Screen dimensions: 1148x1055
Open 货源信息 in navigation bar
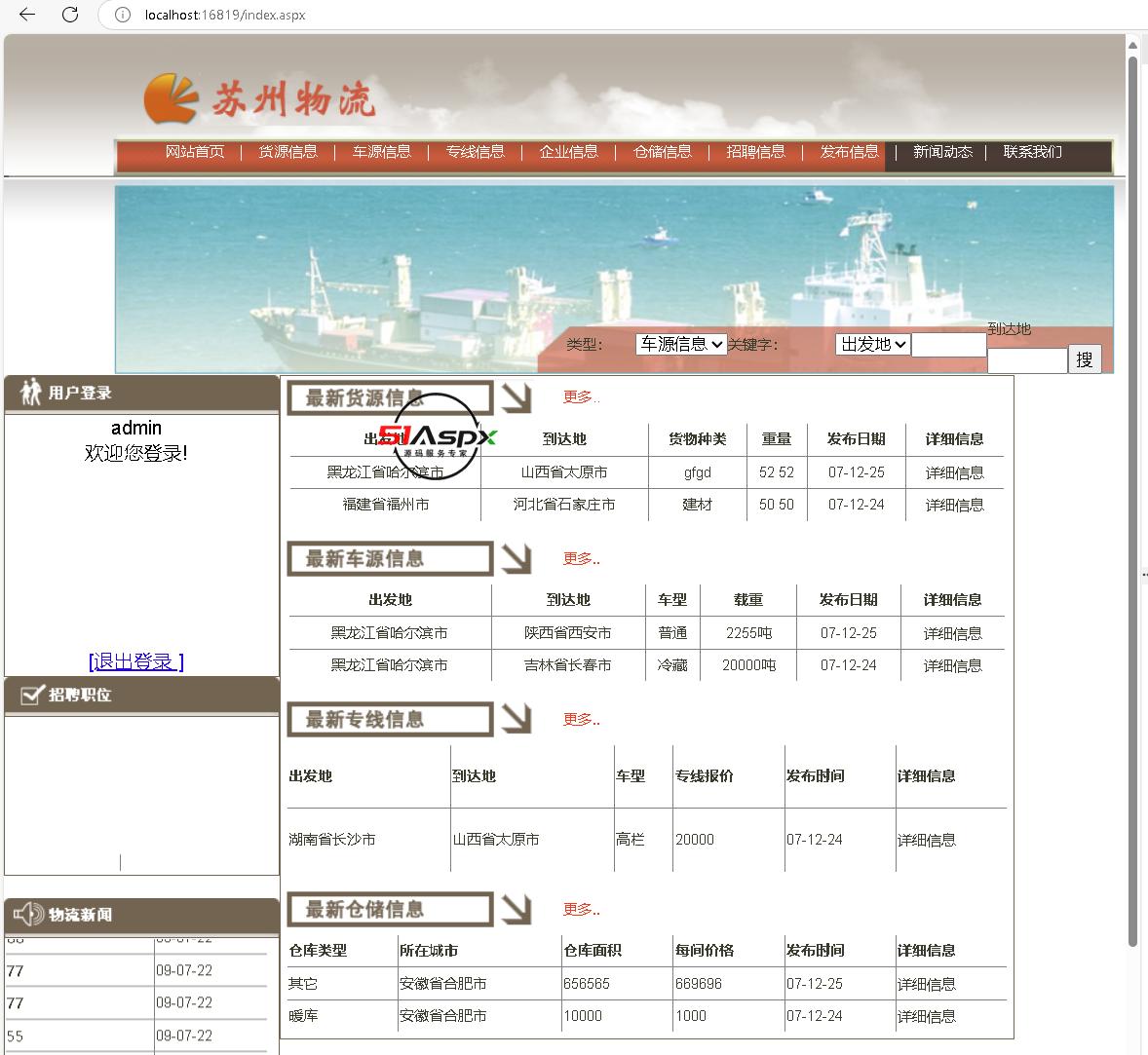287,151
